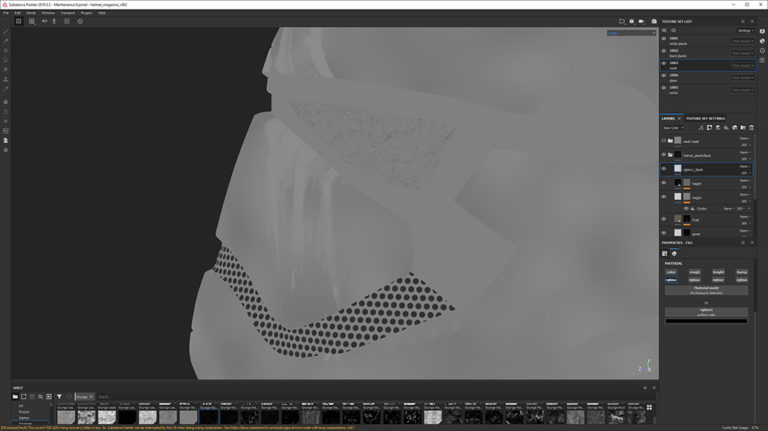Open the Base Color channel dropdown
The width and height of the screenshot is (768, 431).
673,128
